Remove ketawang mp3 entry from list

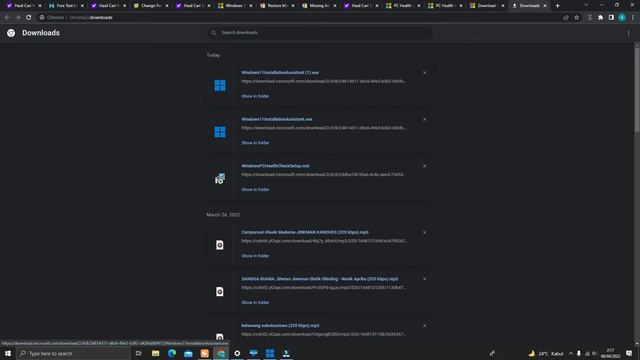pos(424,326)
